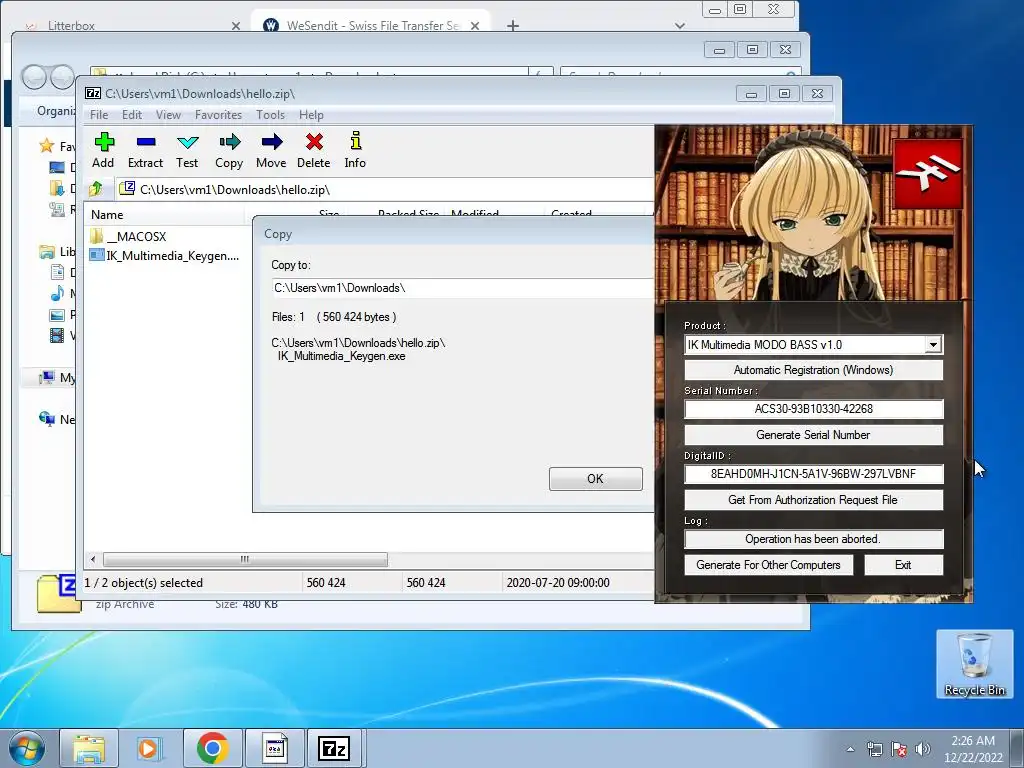The image size is (1024, 768).
Task: Open File Explorer from the taskbar
Action: [89, 748]
